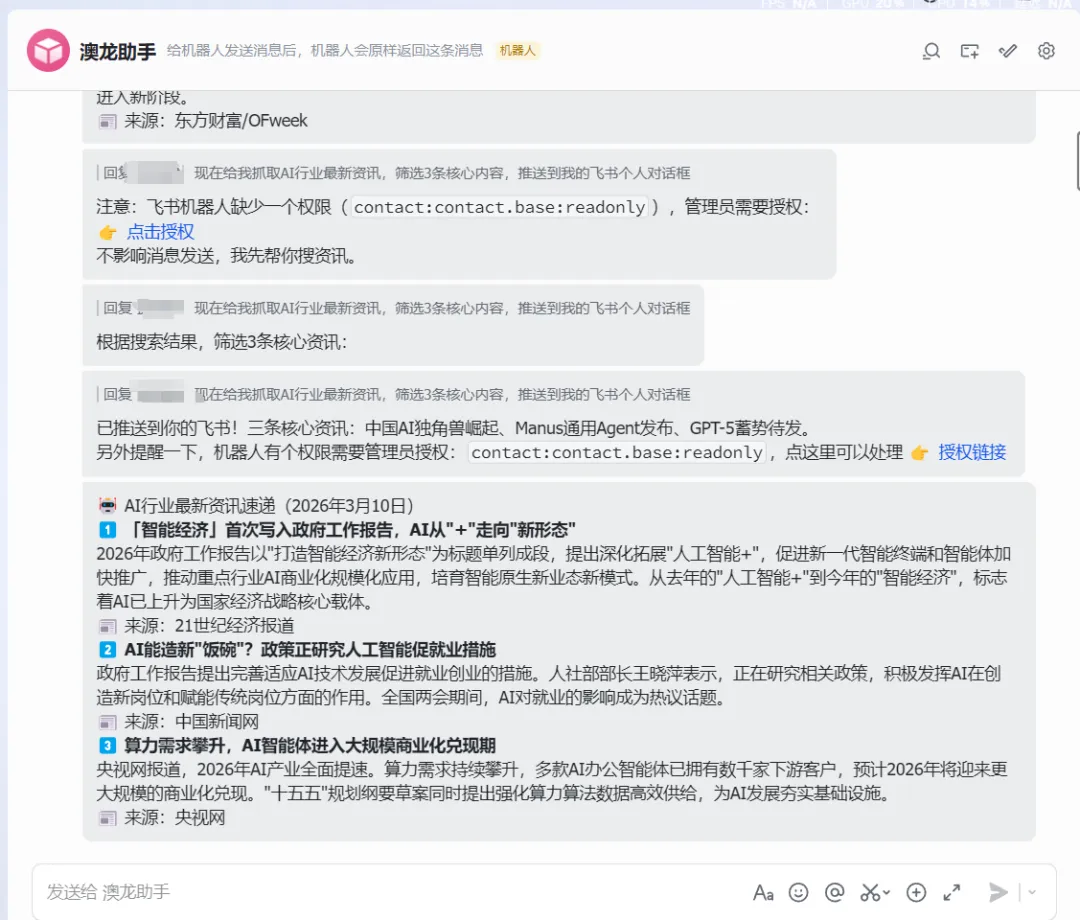Image resolution: width=1080 pixels, height=920 pixels.
Task: Click the robot emoji before AI行业最新资讯速递
Action: (x=108, y=506)
